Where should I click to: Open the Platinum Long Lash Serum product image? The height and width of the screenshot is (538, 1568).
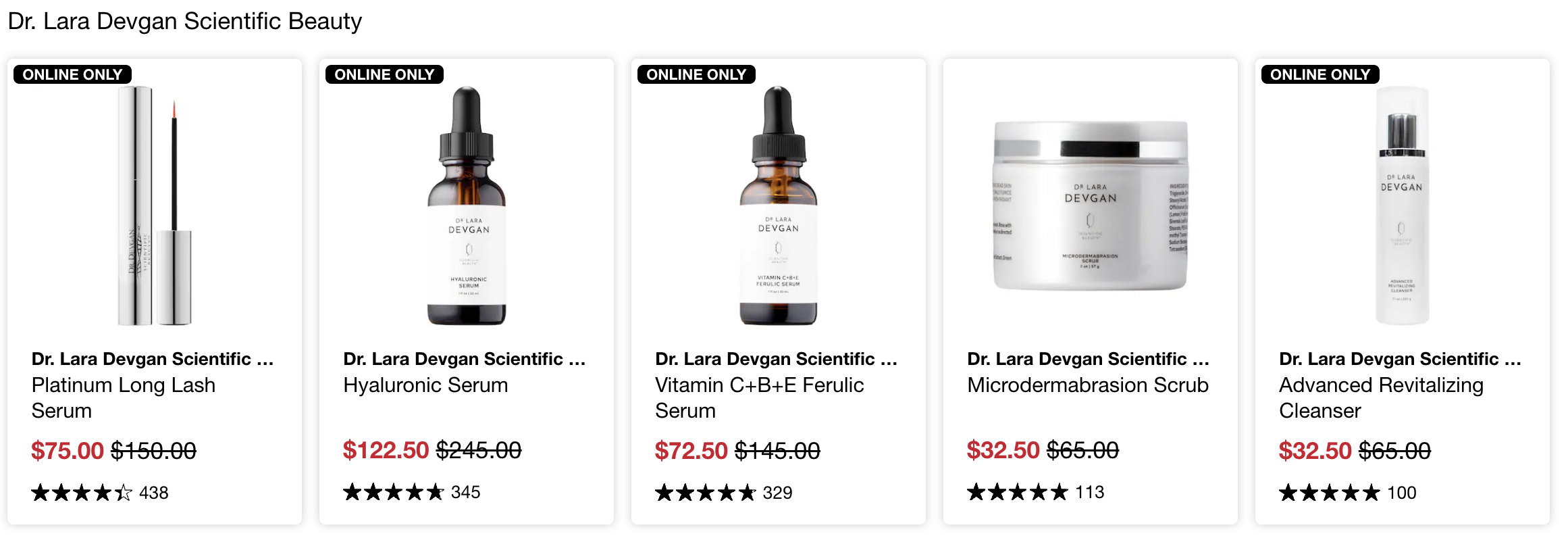155,205
